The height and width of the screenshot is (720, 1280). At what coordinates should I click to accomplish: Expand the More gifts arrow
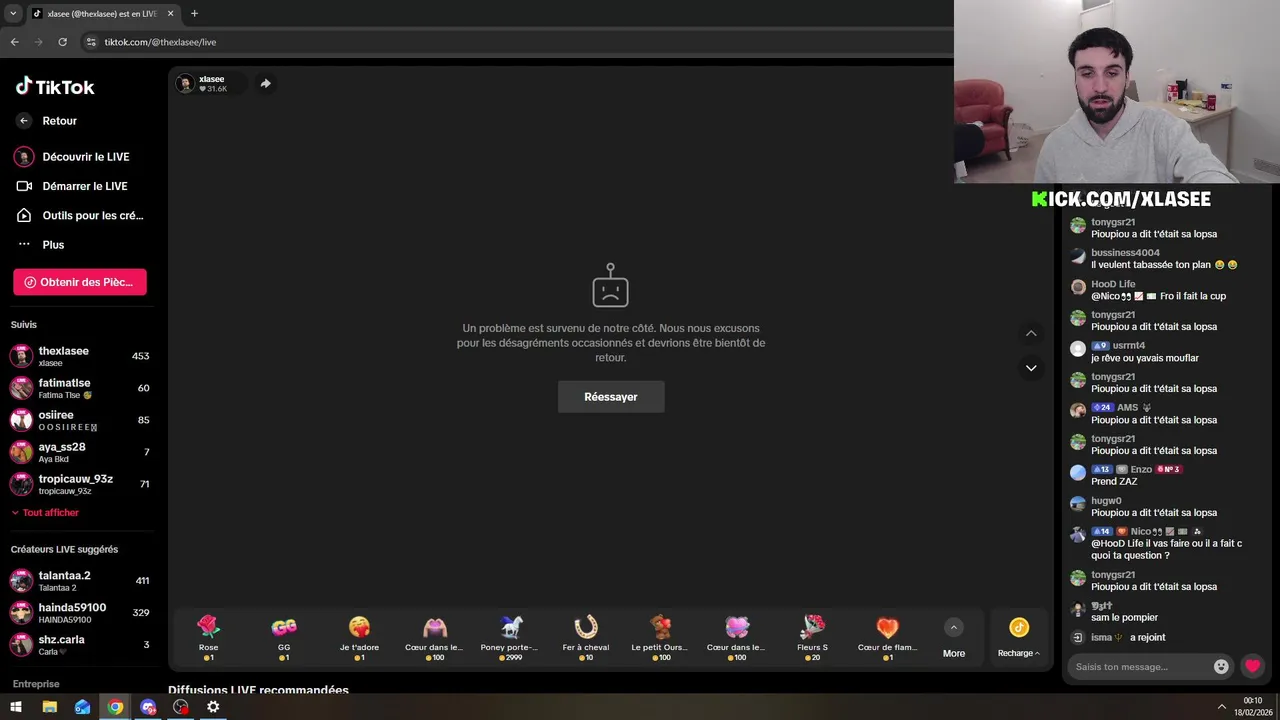954,628
